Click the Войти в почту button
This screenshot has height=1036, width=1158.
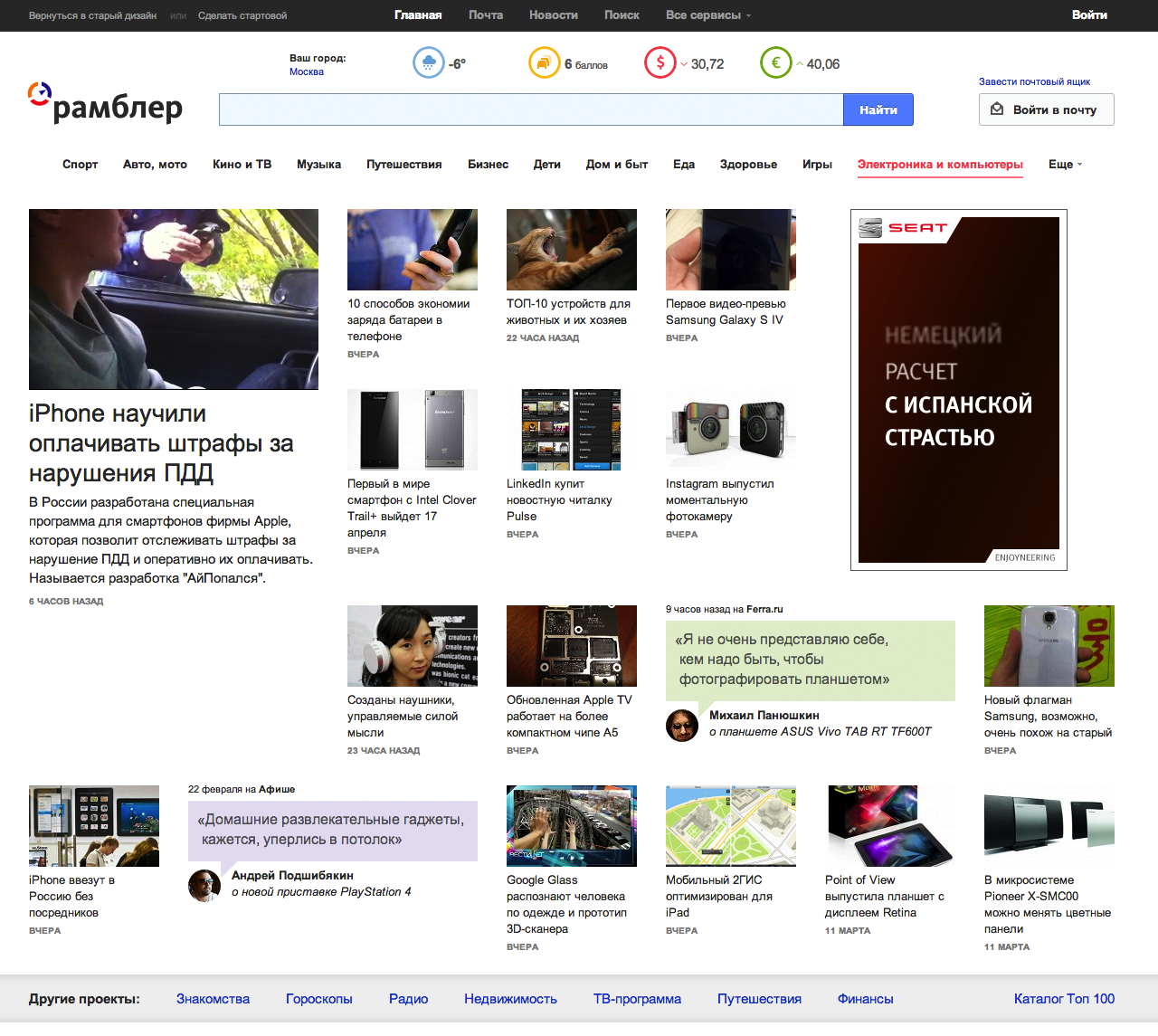pyautogui.click(x=1046, y=109)
